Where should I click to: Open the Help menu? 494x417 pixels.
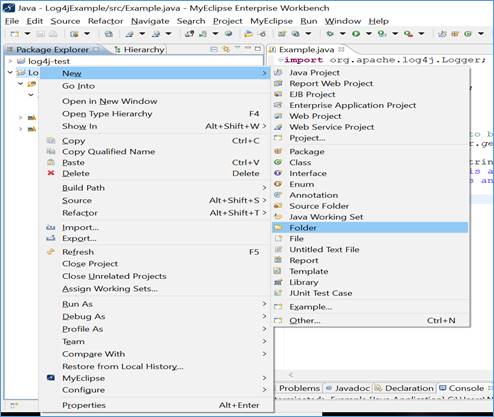378,21
